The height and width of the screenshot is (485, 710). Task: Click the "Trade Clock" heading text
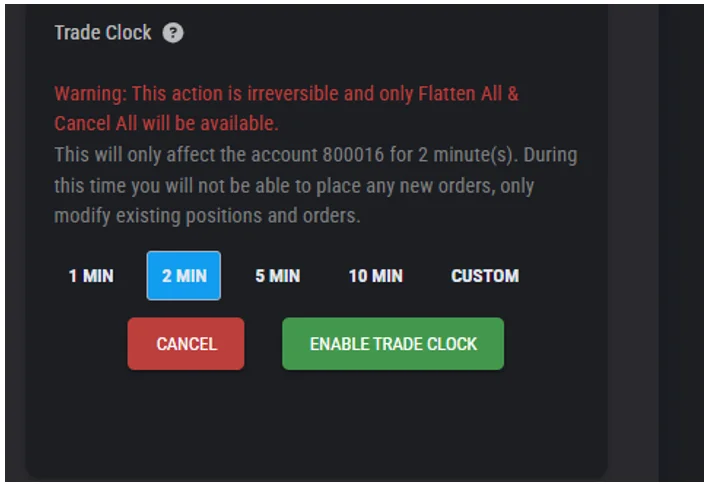(x=102, y=33)
